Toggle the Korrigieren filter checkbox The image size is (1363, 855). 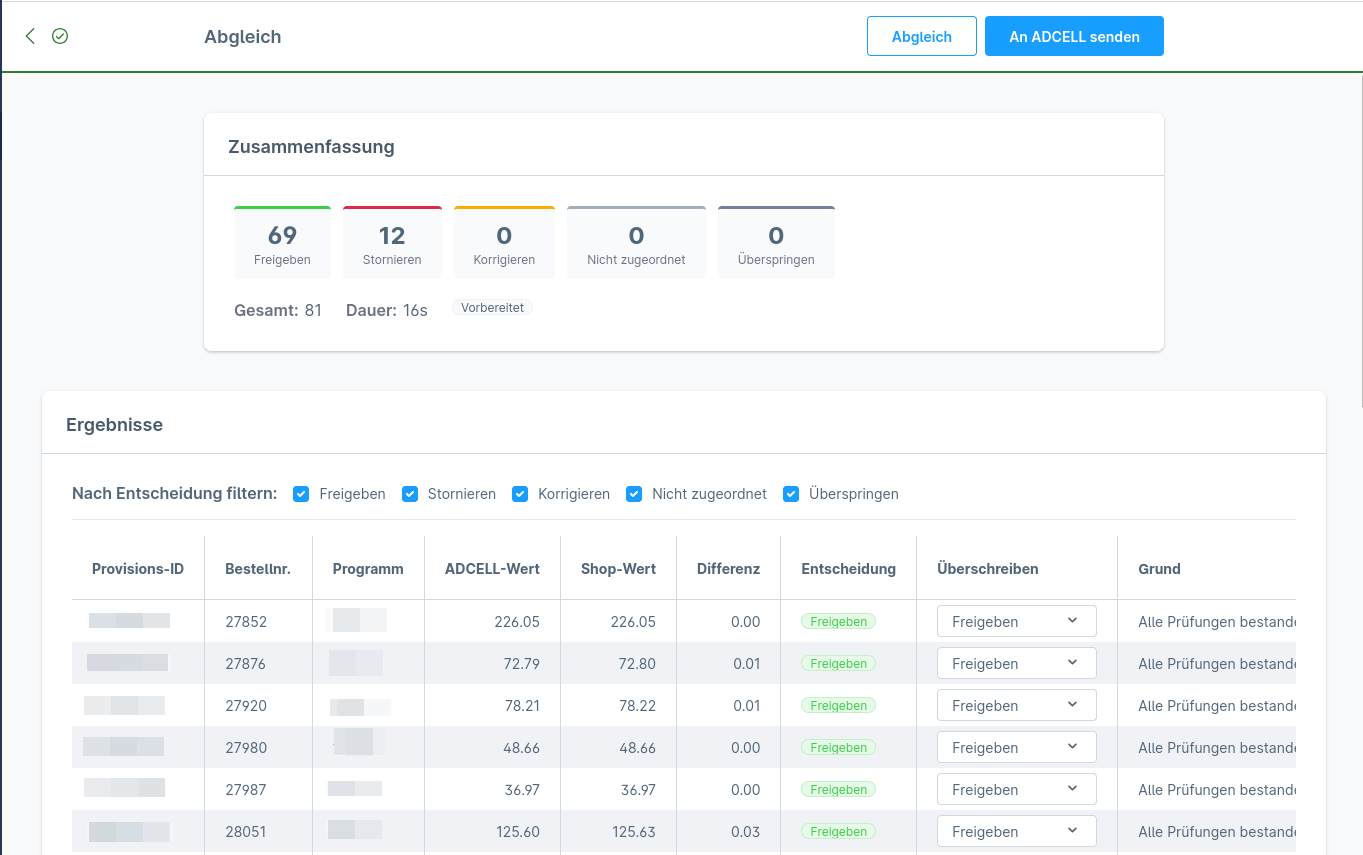(520, 494)
